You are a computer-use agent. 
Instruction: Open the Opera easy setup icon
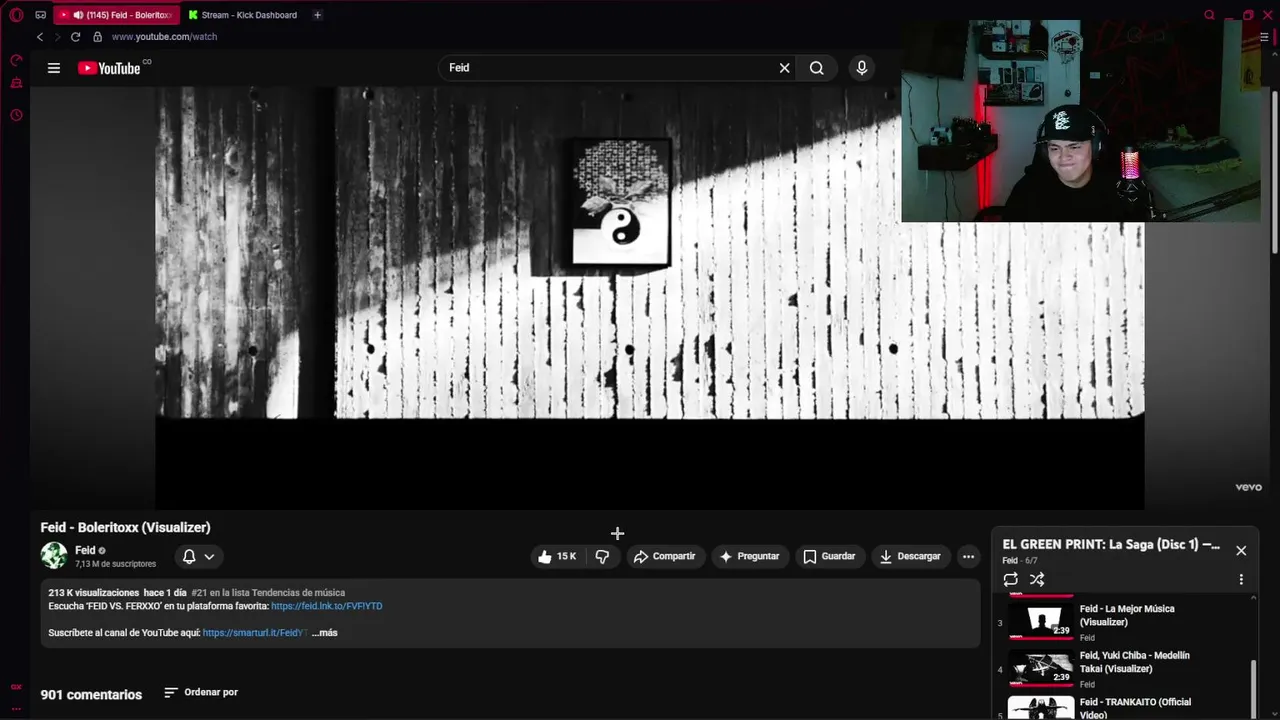(x=1264, y=37)
